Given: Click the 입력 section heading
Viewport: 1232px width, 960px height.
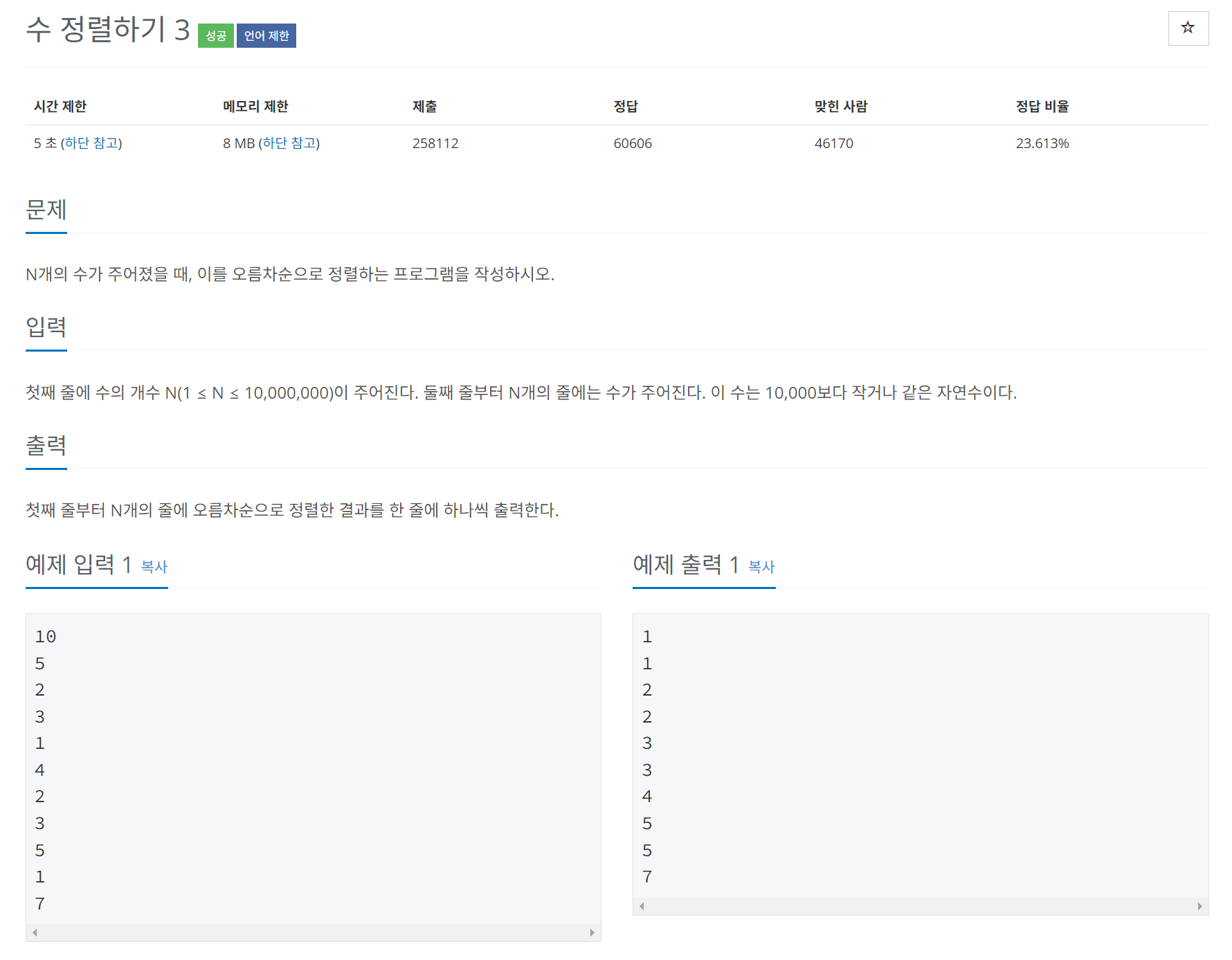Looking at the screenshot, I should point(46,327).
